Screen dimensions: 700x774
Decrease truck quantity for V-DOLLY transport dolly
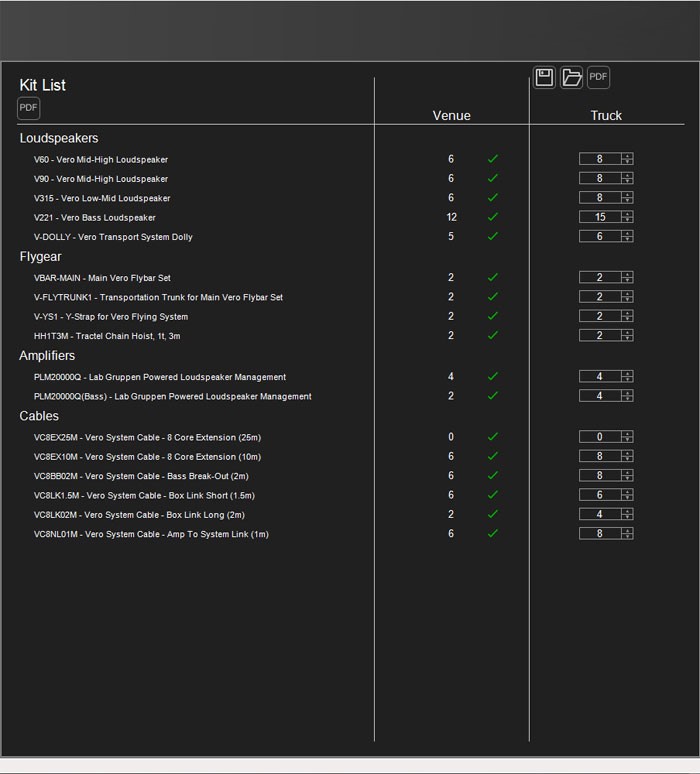point(627,240)
